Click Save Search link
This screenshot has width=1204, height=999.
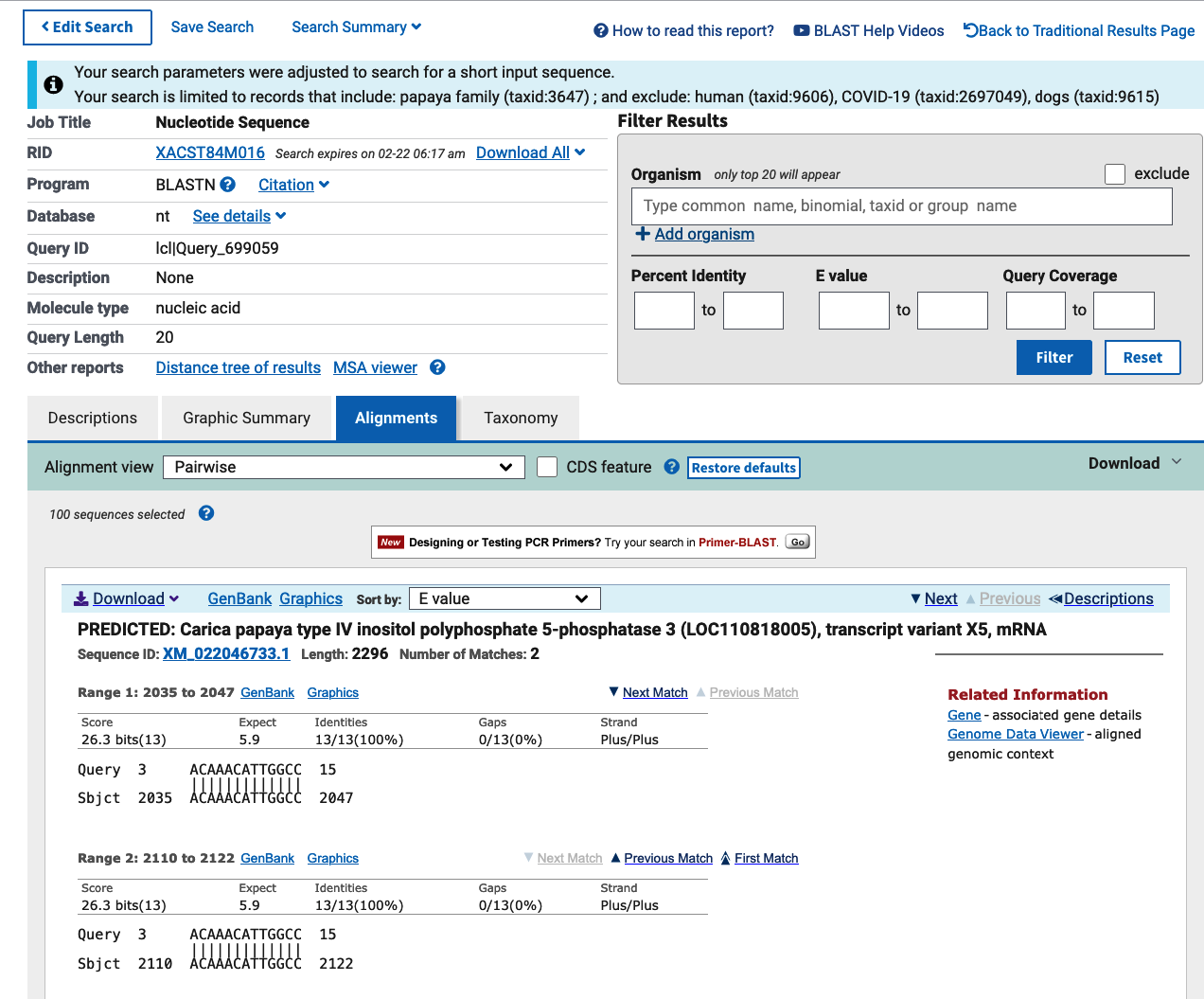coord(212,27)
